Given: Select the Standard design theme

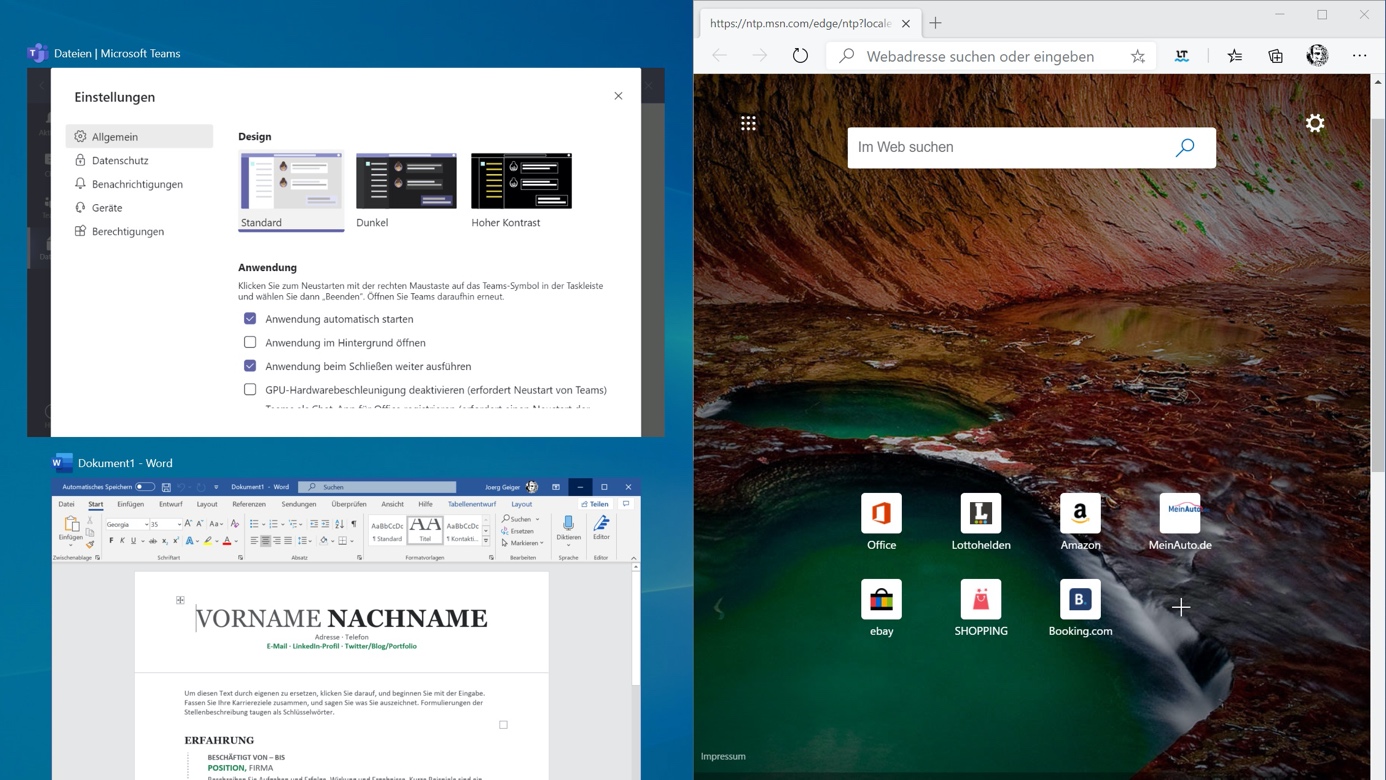Looking at the screenshot, I should point(291,191).
